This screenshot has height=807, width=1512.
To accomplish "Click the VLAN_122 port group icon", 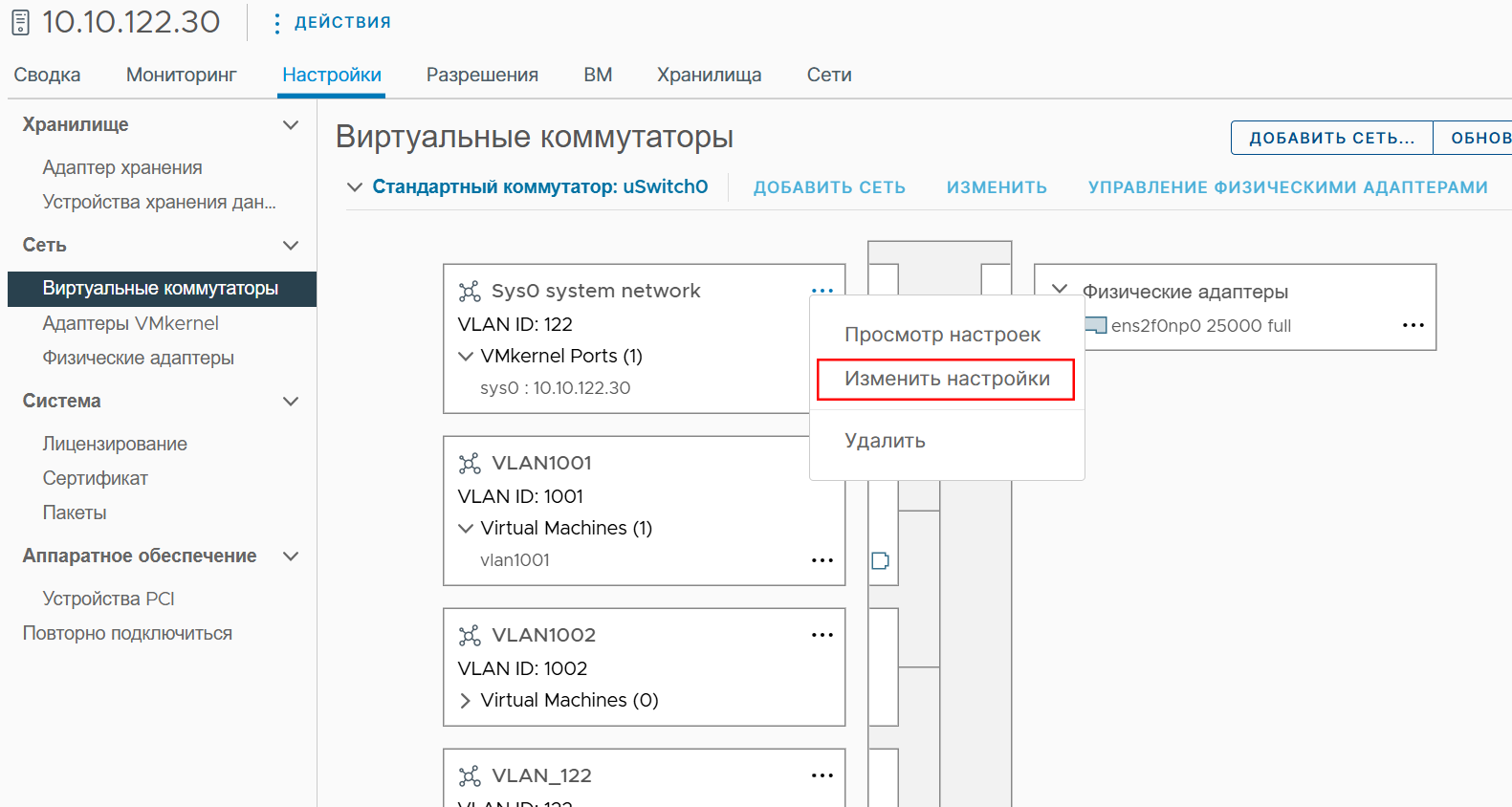I will 470,776.
